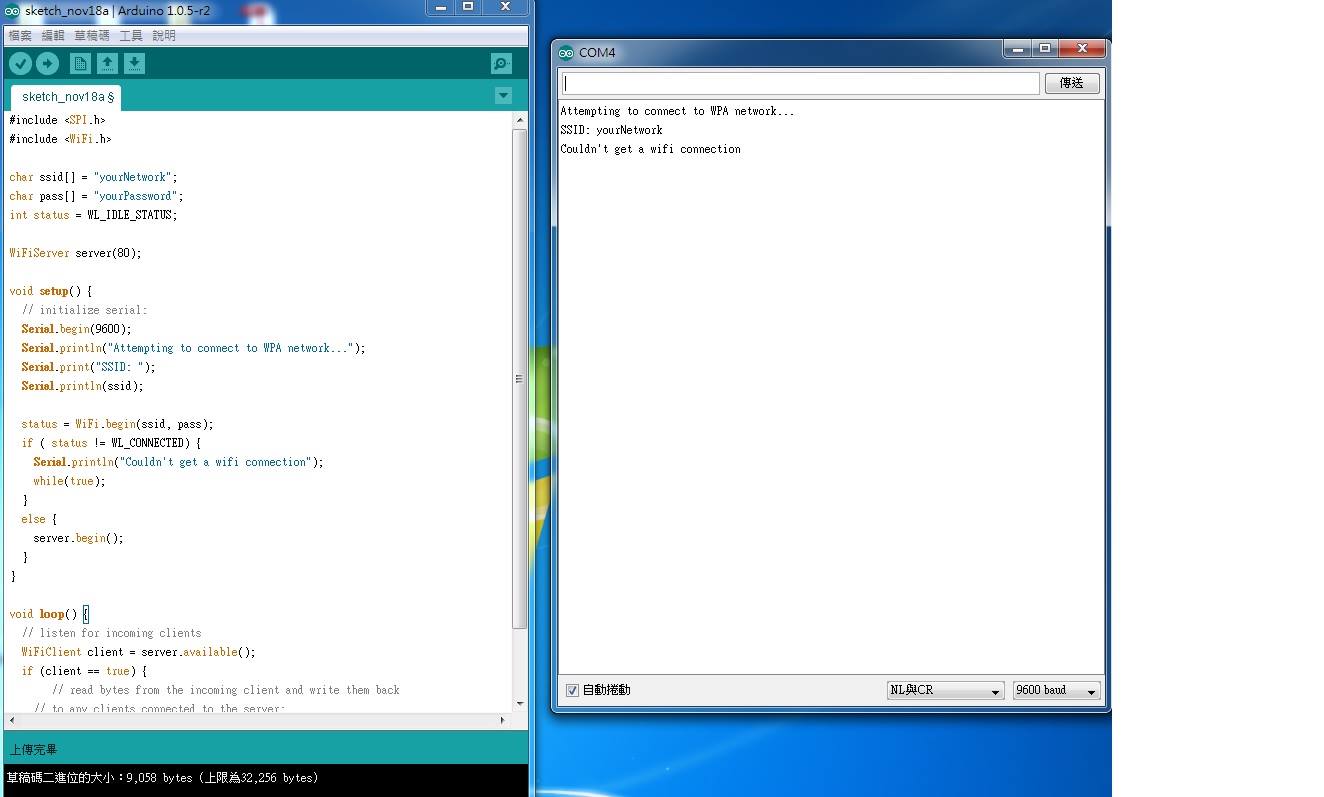Image resolution: width=1324 pixels, height=797 pixels.
Task: Maximize the Arduino IDE window
Action: coord(467,6)
